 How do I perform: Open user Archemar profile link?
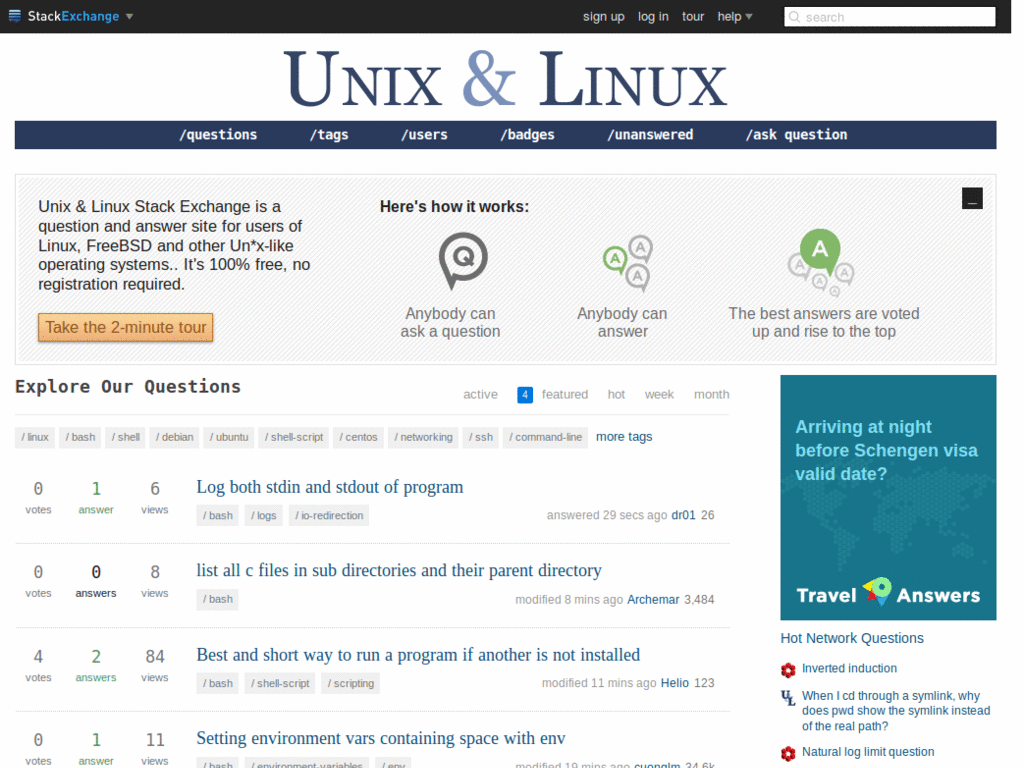[653, 600]
